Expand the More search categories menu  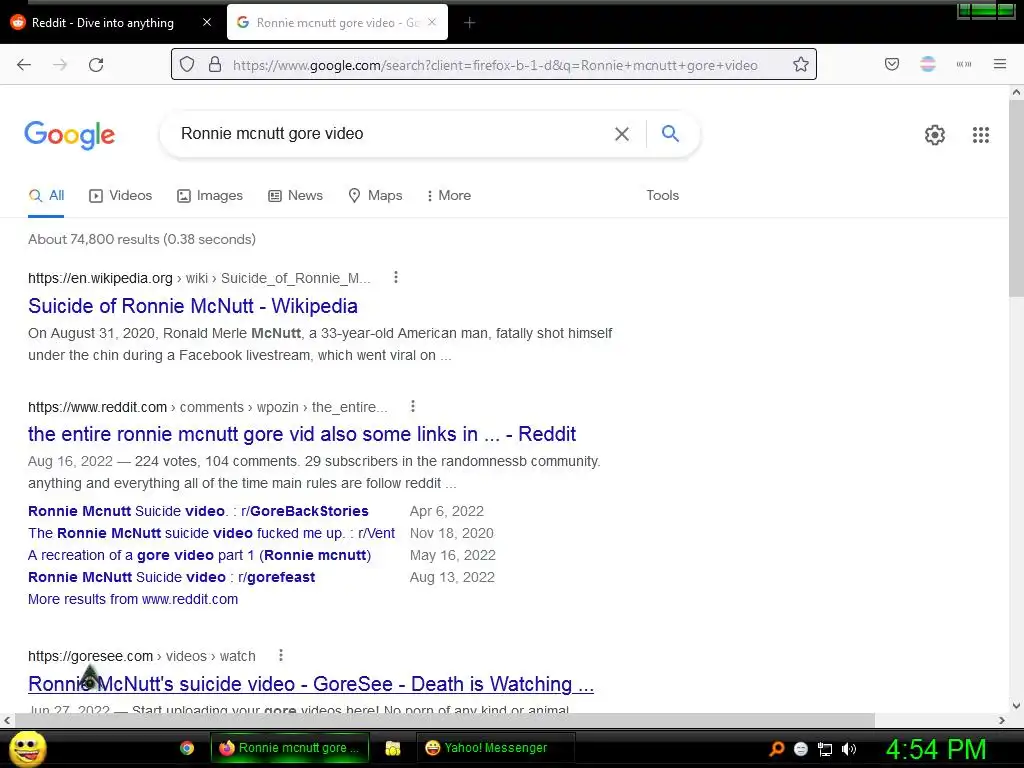click(449, 195)
